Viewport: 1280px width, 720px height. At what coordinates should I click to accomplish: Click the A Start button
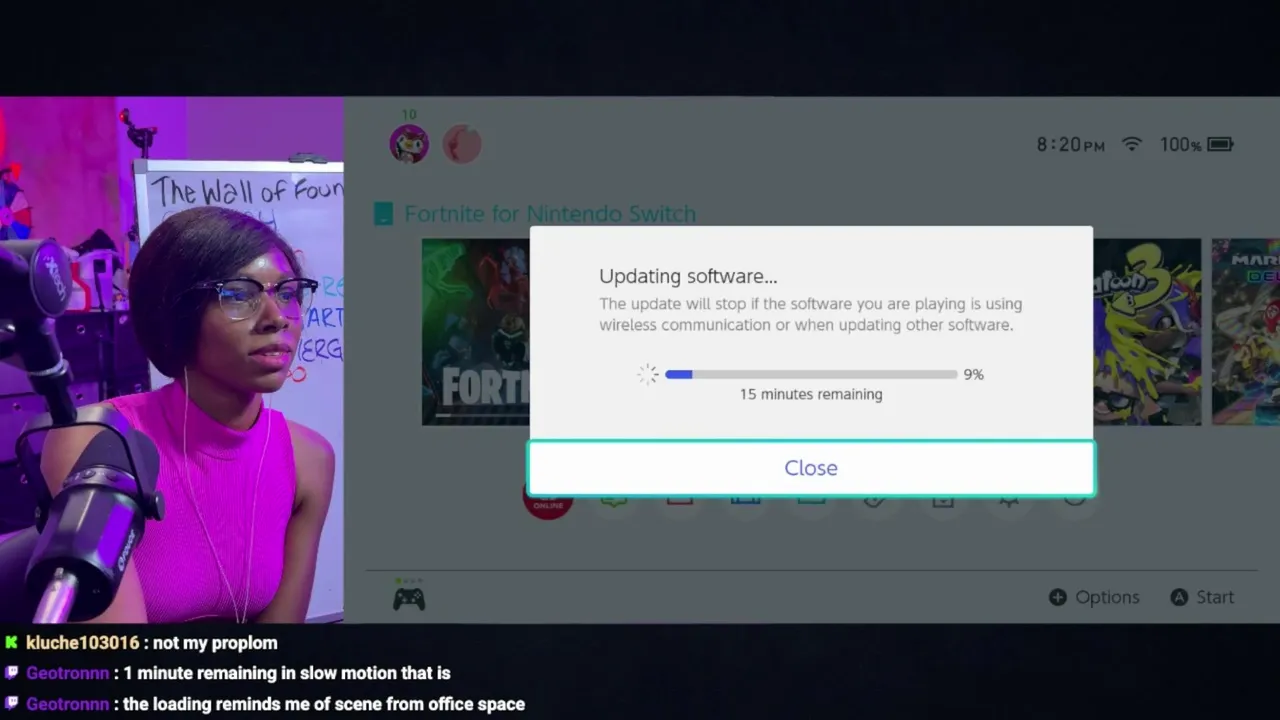(x=1202, y=597)
